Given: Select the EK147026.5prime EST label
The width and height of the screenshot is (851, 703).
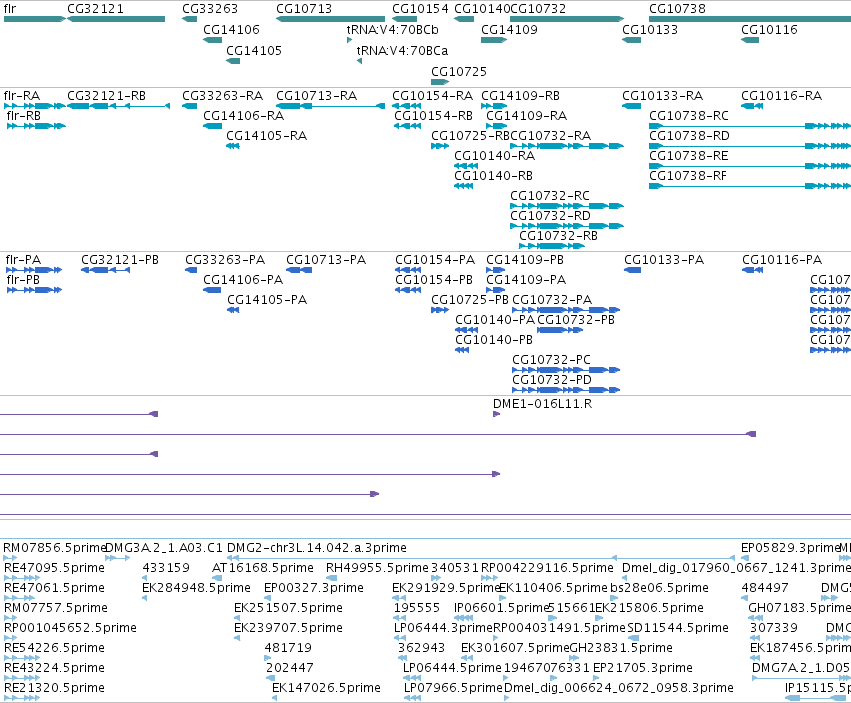Looking at the screenshot, I should point(326,688).
